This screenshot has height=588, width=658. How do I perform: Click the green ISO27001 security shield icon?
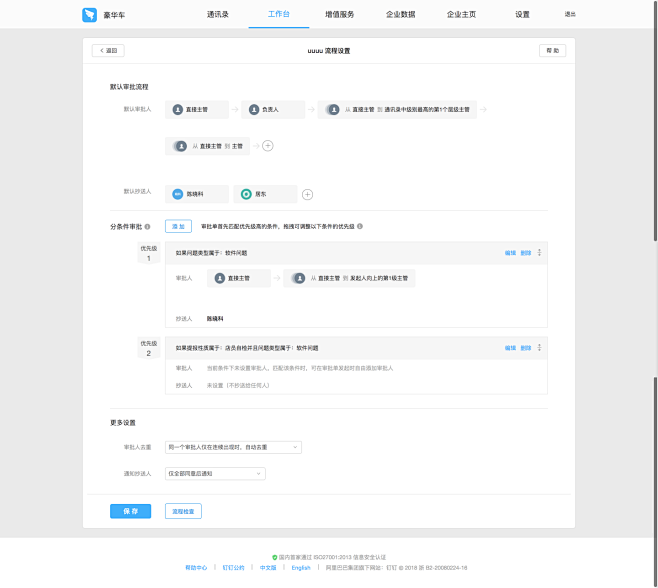pos(274,557)
